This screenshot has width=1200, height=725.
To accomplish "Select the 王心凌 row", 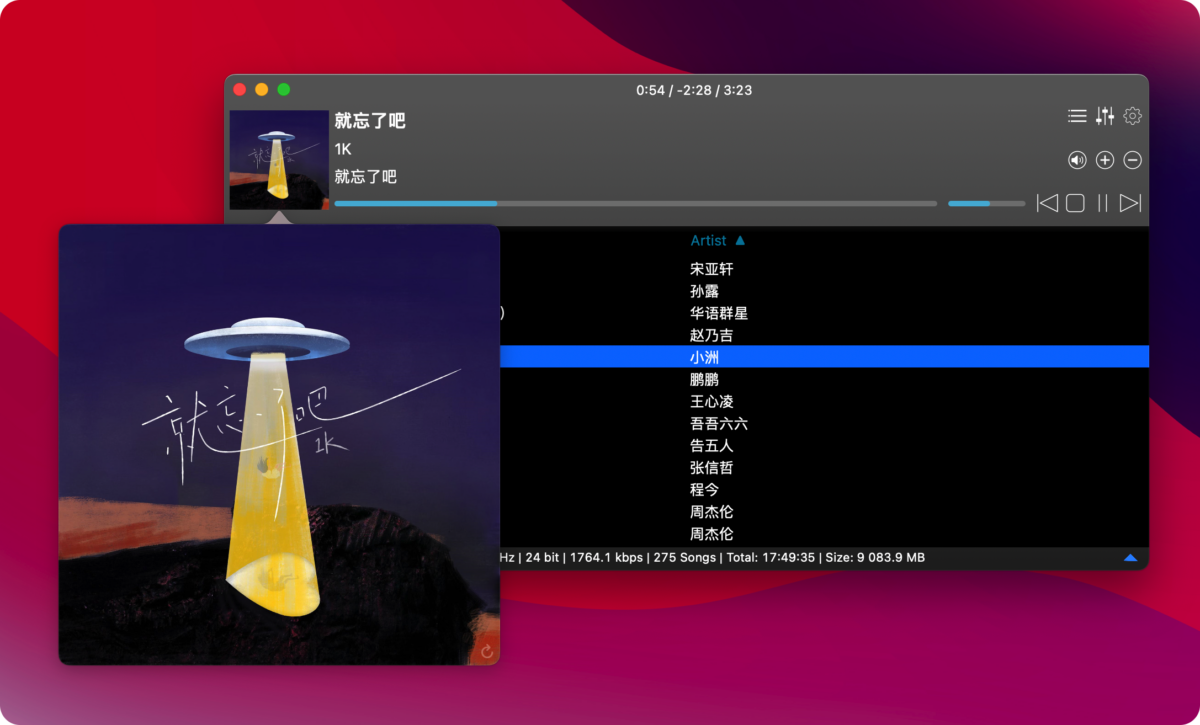I will point(824,401).
